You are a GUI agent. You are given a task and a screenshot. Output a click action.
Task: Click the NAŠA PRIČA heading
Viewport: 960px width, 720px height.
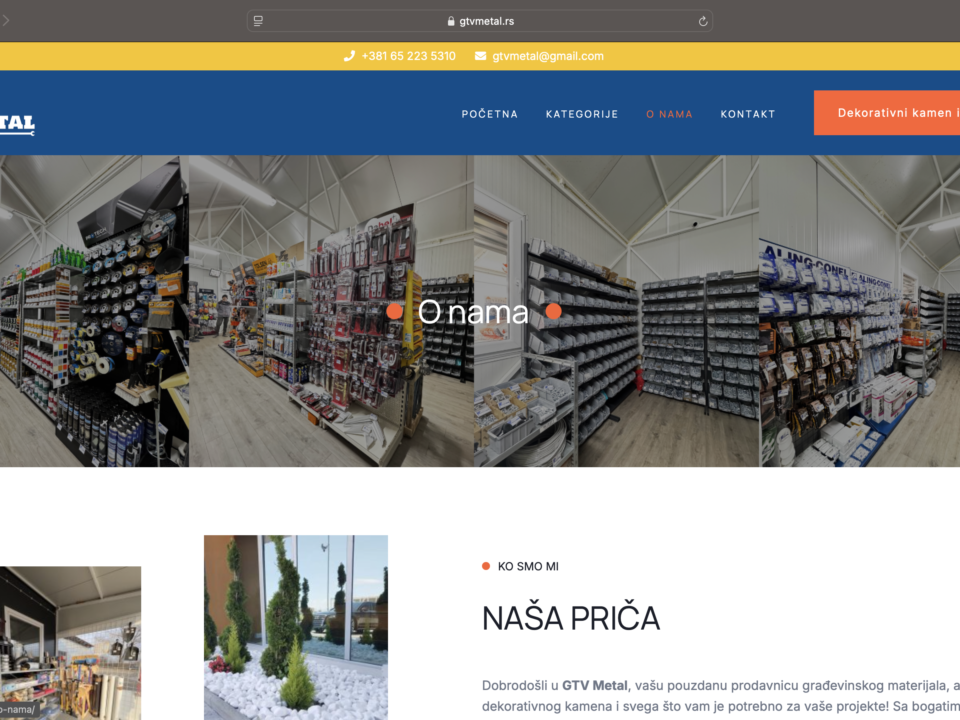tap(570, 618)
